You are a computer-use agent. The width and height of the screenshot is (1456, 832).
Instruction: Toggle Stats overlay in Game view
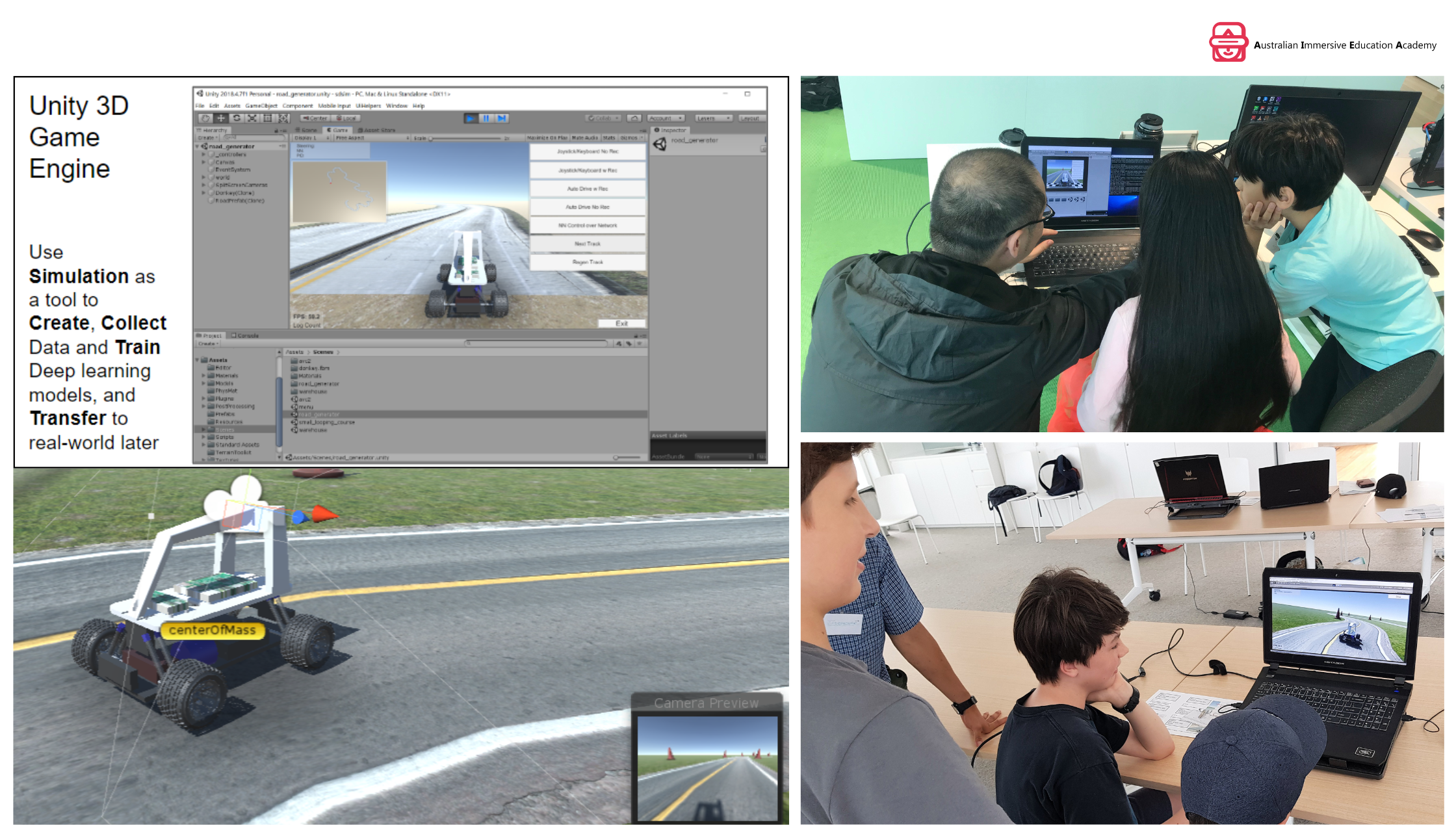click(609, 138)
